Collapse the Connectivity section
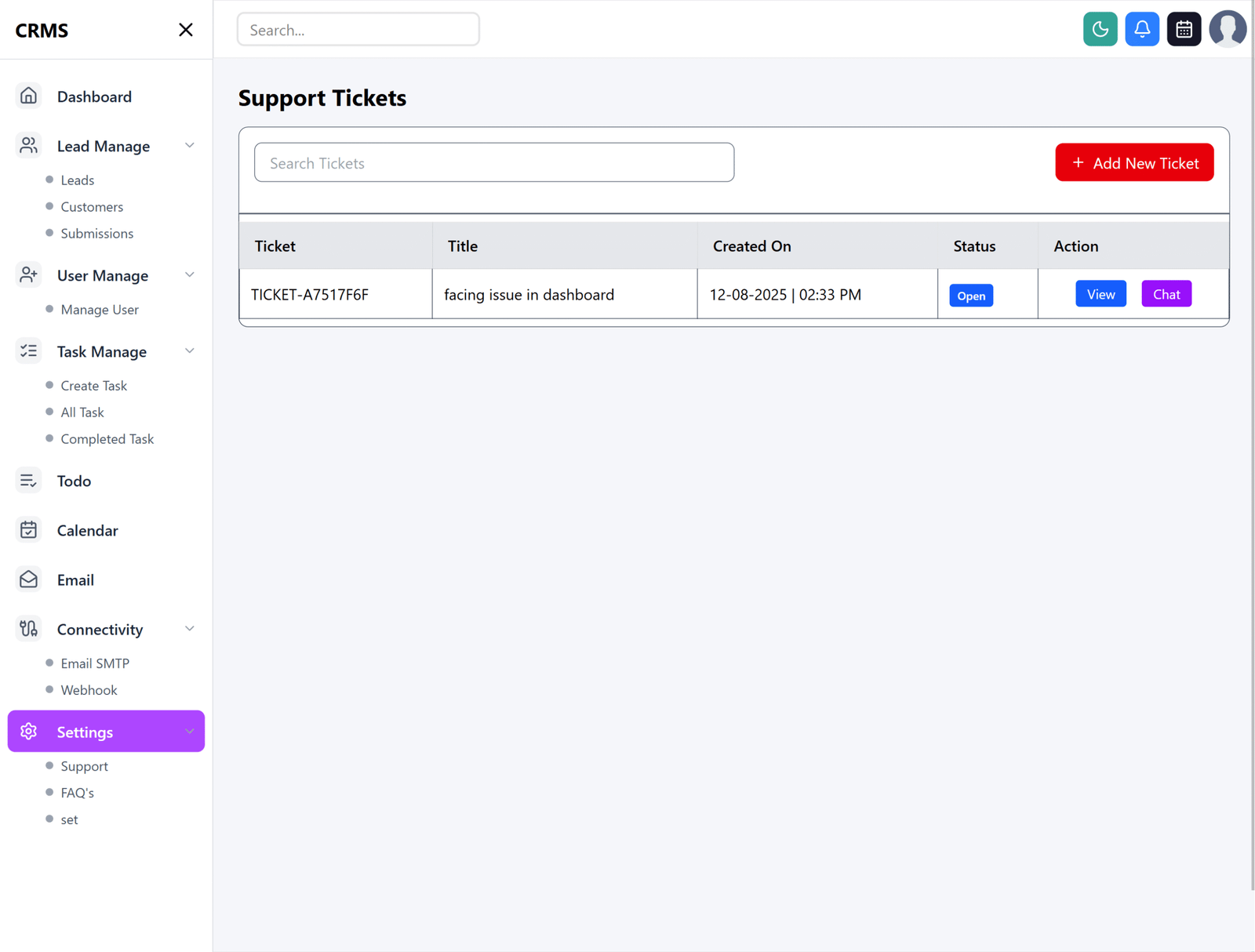The height and width of the screenshot is (952, 1255). click(x=189, y=628)
